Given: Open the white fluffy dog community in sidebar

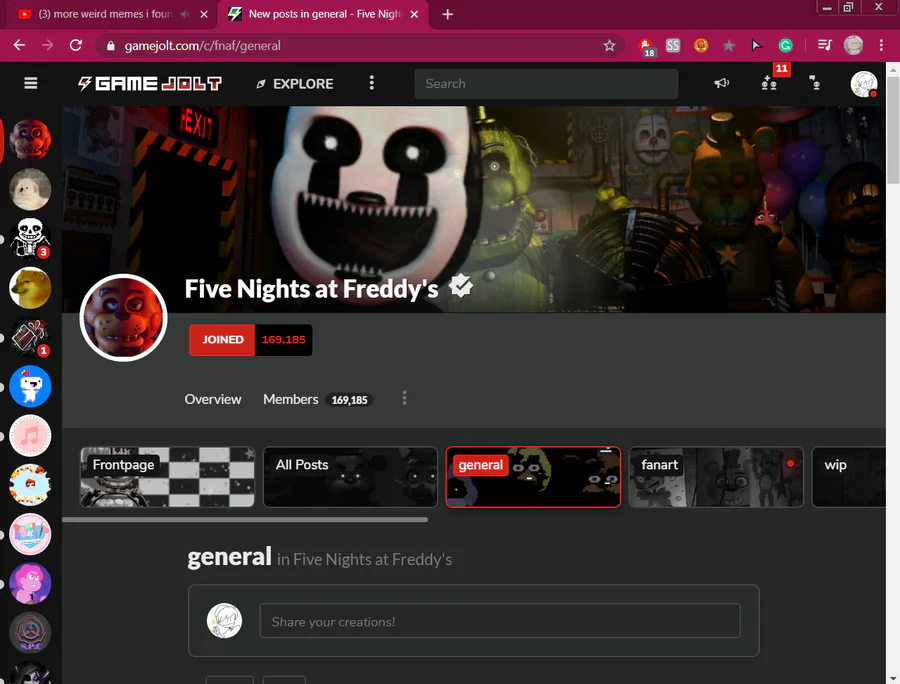Looking at the screenshot, I should 30,189.
